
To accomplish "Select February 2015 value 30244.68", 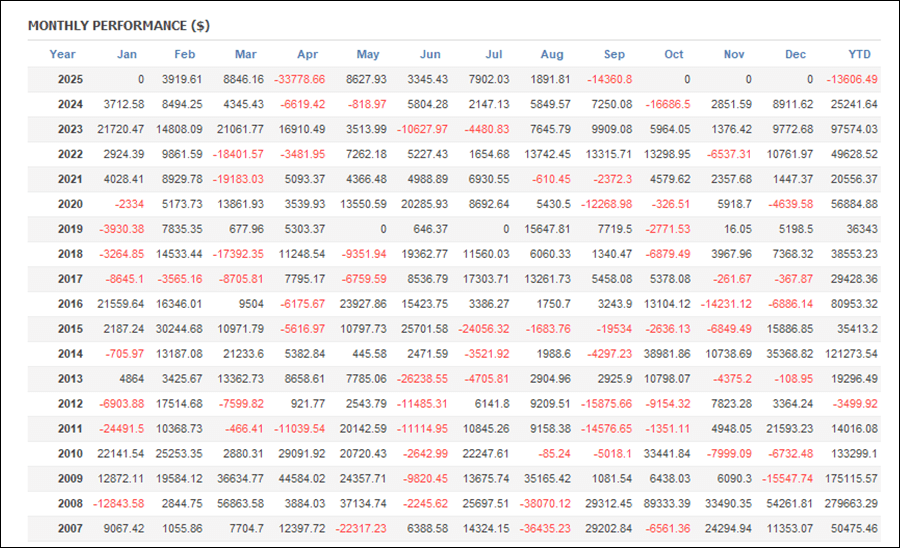I will click(173, 329).
